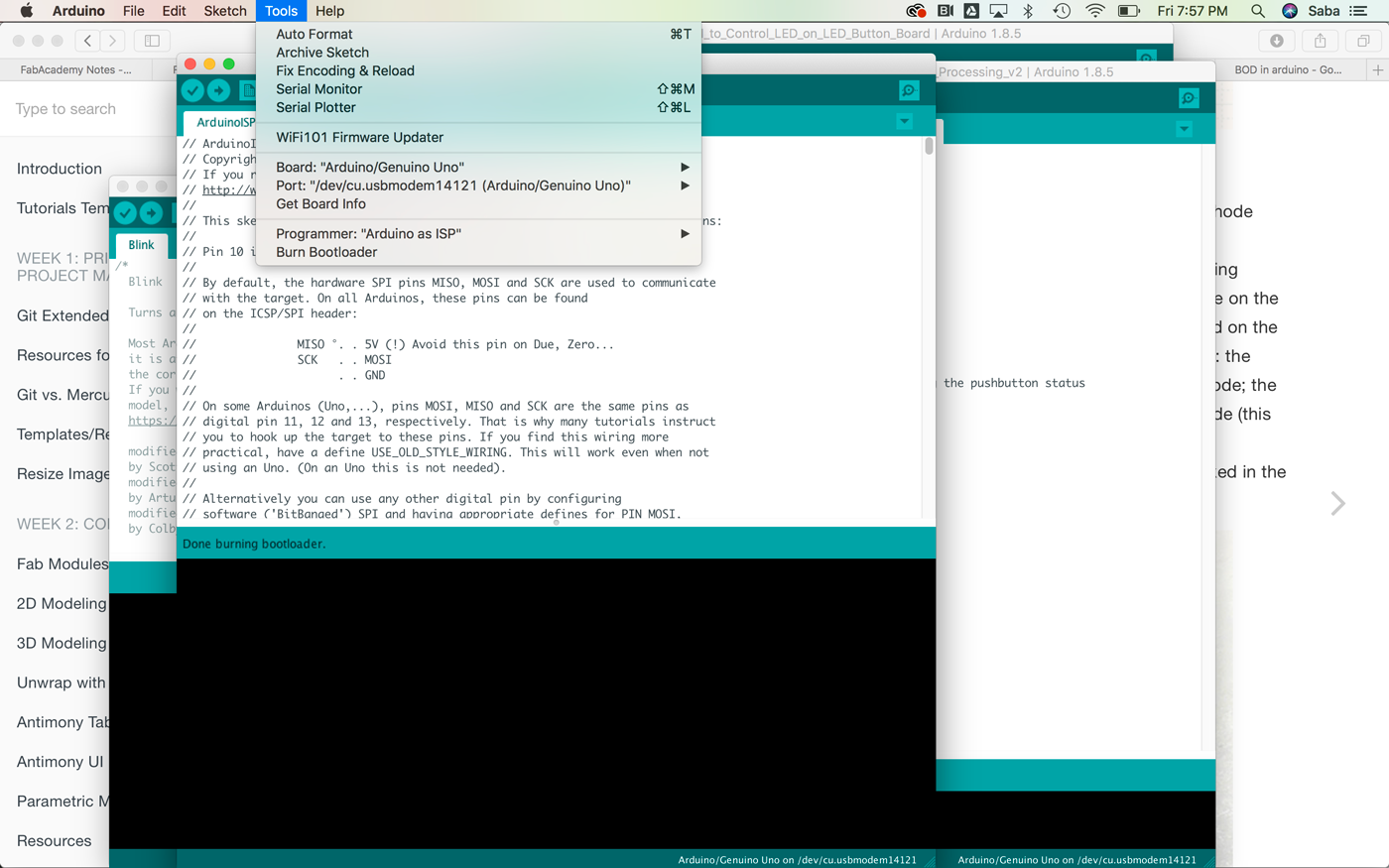Viewport: 1389px width, 868px height.
Task: Go forward in the Safari toolbar
Action: coord(113,41)
